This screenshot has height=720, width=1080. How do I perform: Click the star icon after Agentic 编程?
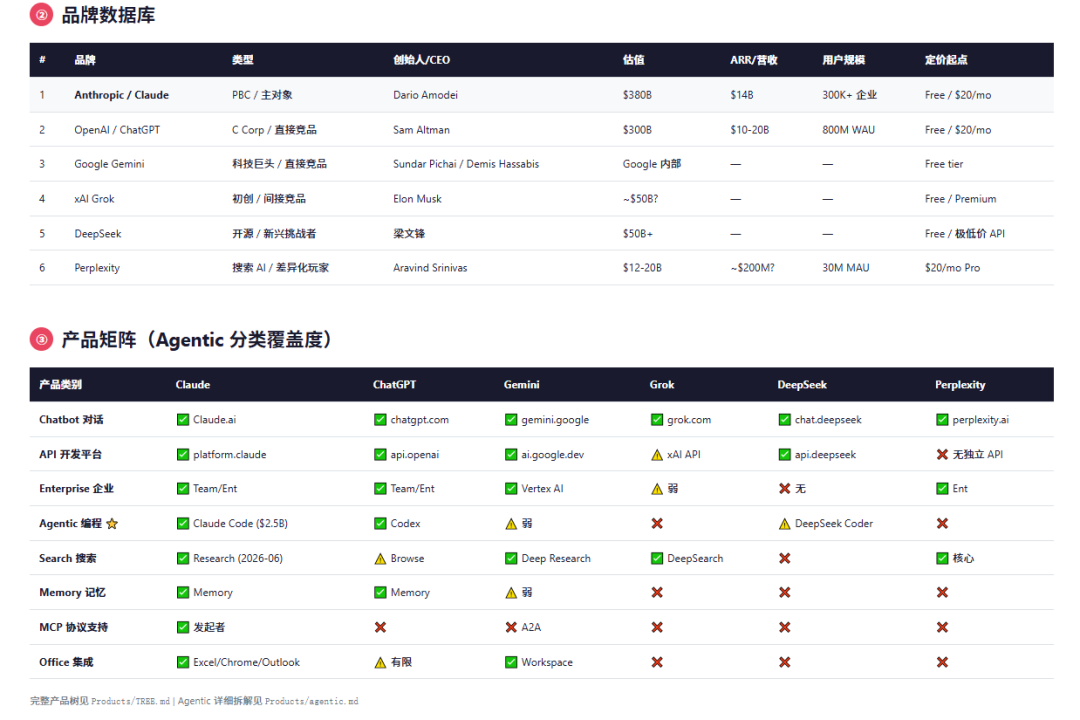tap(112, 524)
